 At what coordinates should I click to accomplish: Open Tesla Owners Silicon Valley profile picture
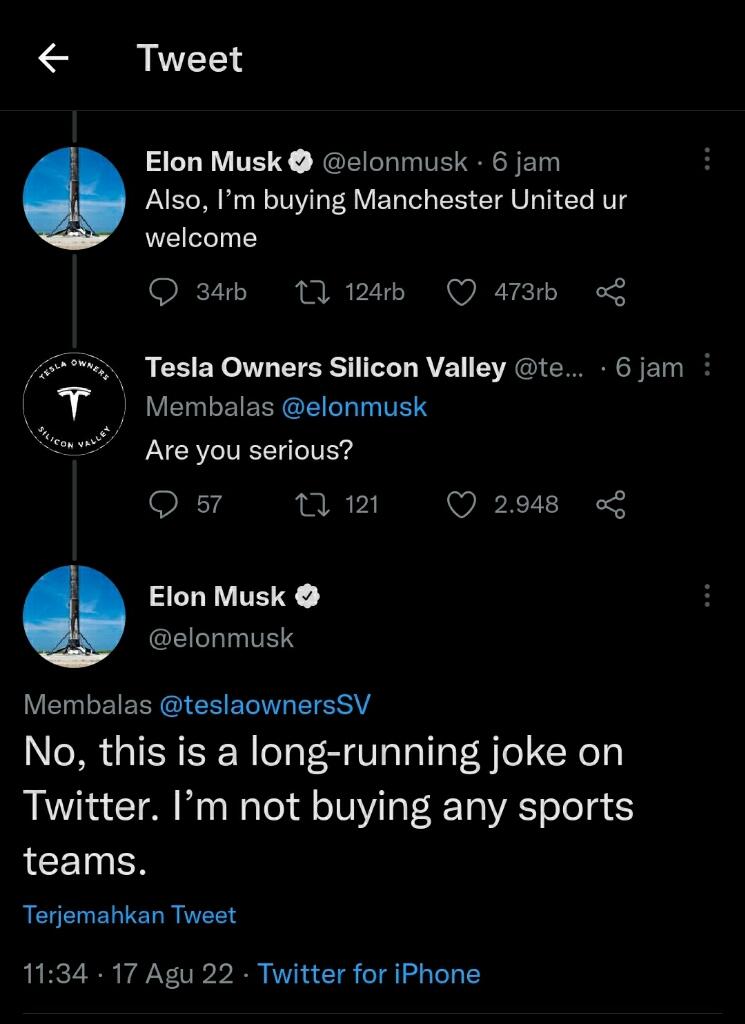74,403
